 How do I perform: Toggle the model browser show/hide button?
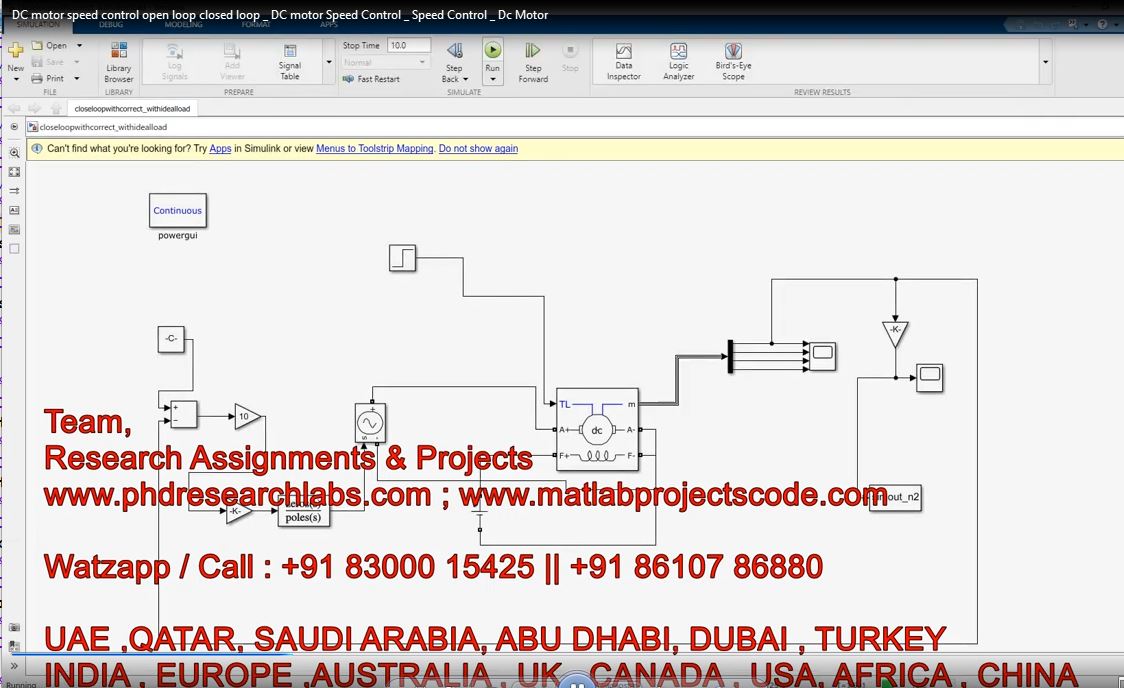[x=14, y=127]
